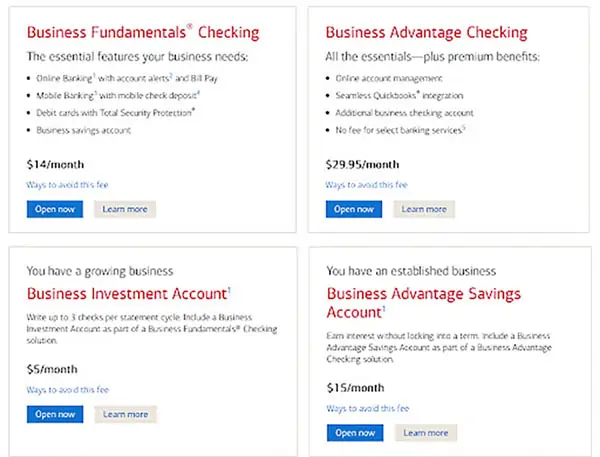View ways to avoid $29.95/month fee

coord(367,185)
